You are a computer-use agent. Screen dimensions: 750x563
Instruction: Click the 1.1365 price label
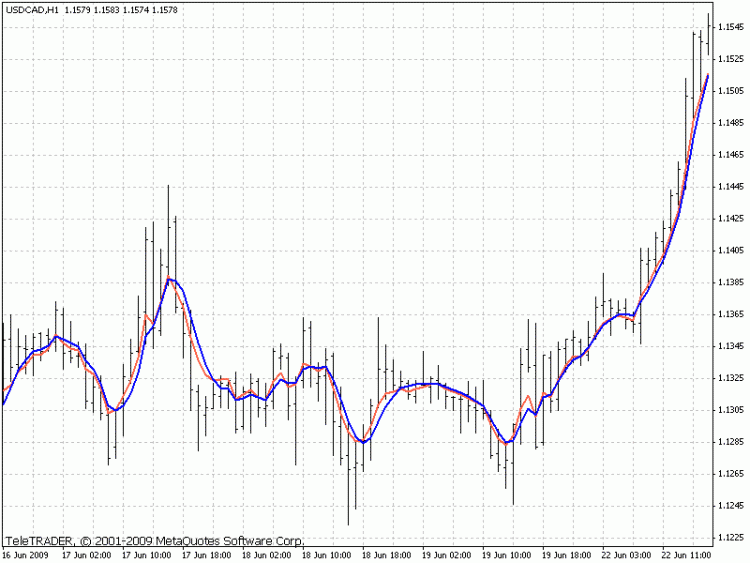731,314
